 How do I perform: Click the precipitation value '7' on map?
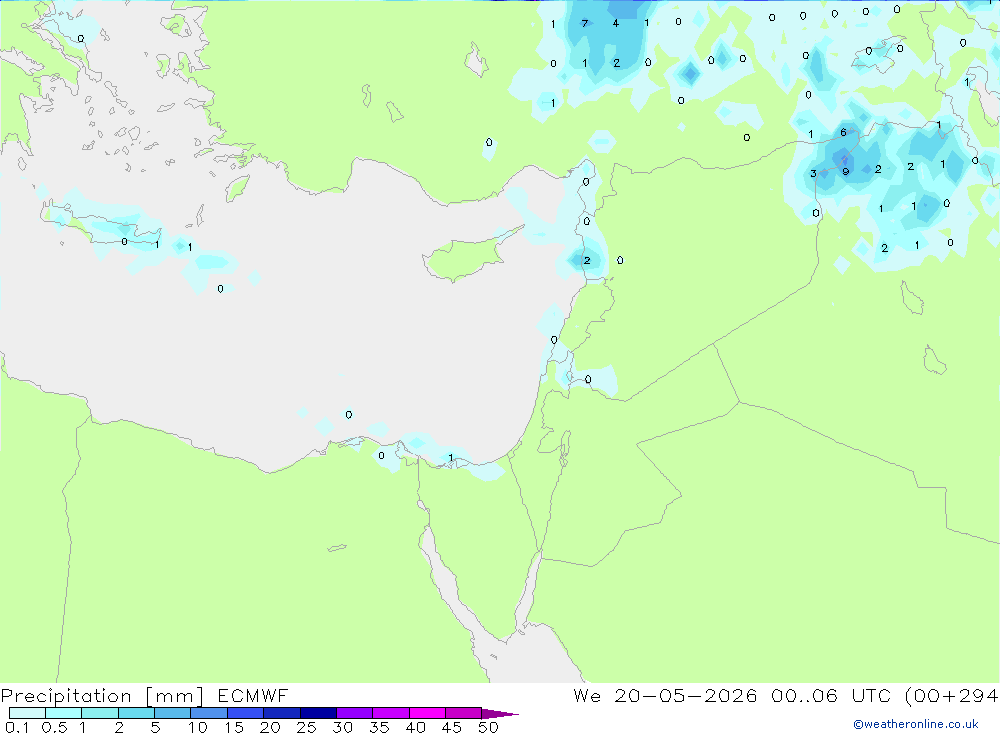[584, 24]
